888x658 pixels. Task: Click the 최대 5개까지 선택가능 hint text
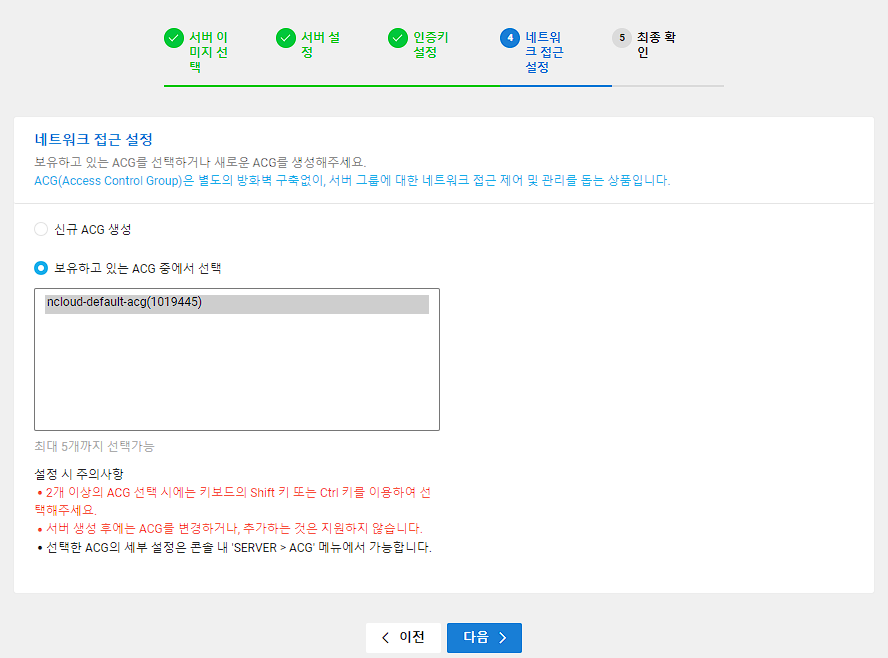94,446
